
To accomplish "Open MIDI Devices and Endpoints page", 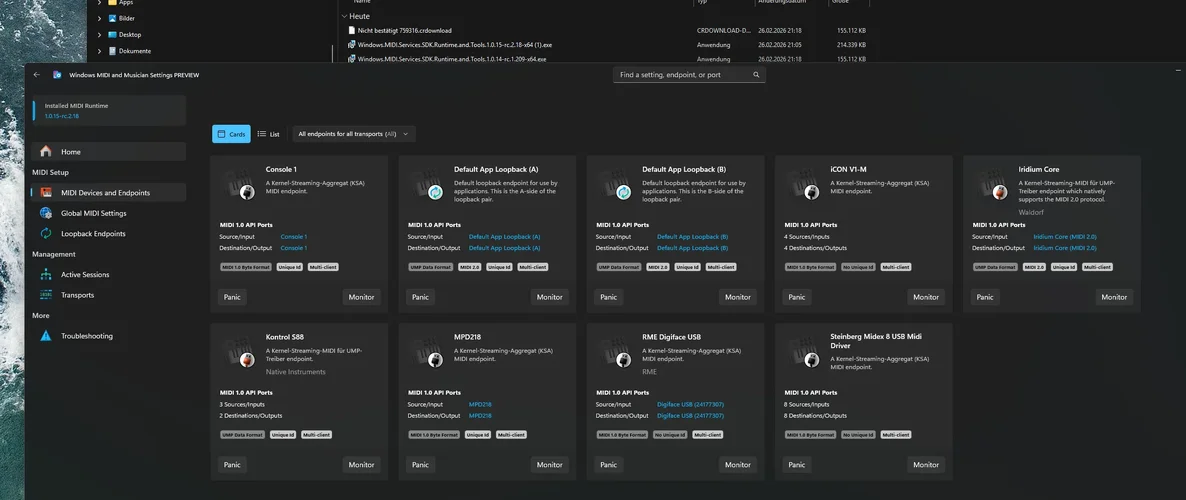I will click(108, 192).
